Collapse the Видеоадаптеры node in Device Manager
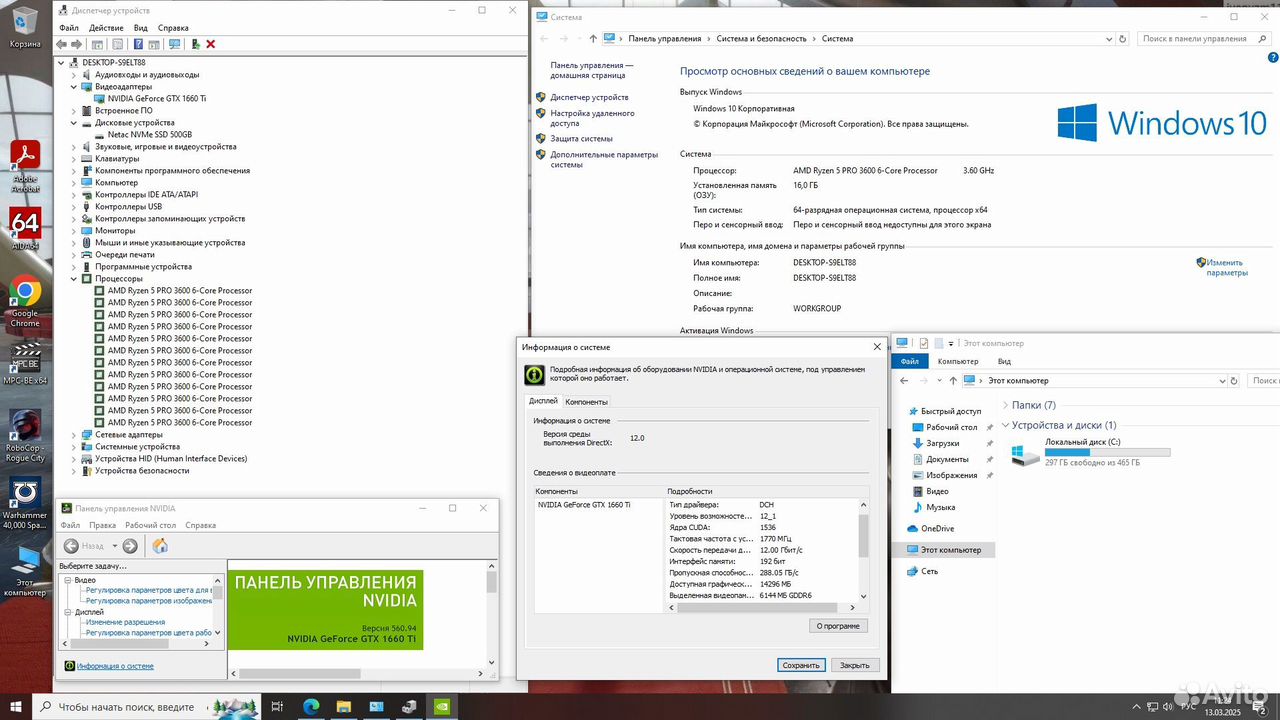Viewport: 1280px width, 720px height. [x=74, y=87]
